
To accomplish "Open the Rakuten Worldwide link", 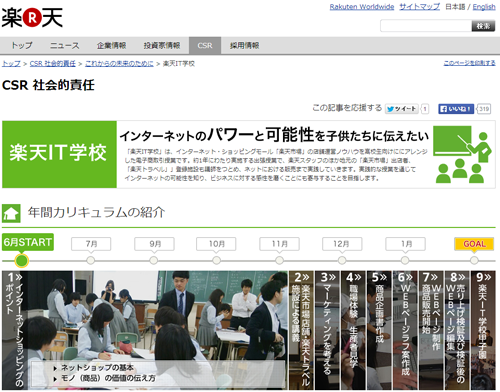I will click(362, 7).
